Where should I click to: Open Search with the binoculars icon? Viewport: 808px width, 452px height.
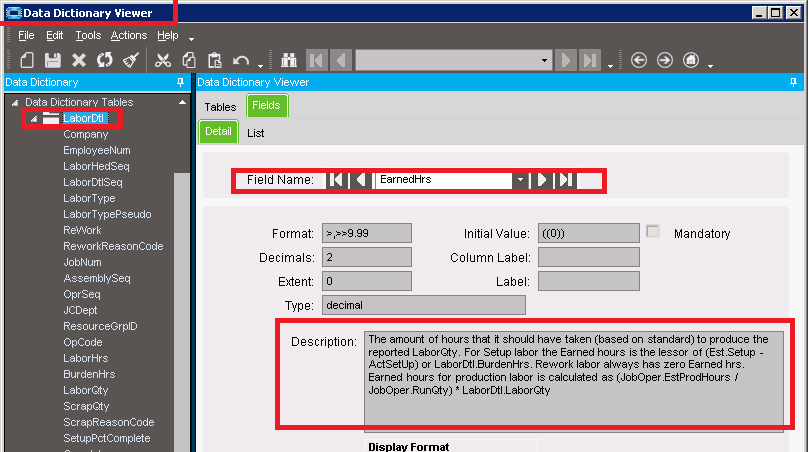click(289, 60)
